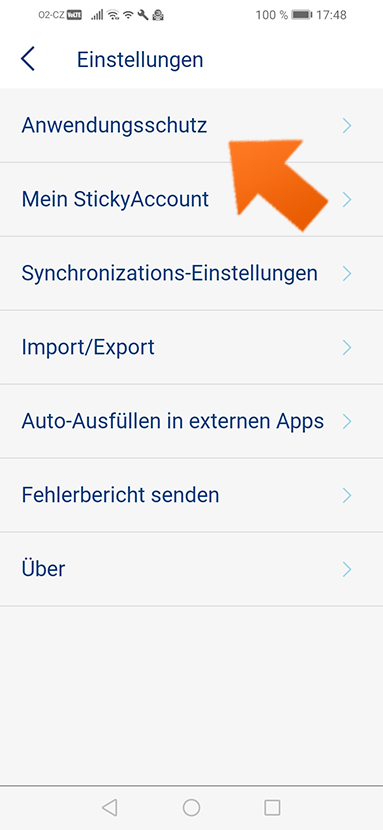The width and height of the screenshot is (383, 830).
Task: Open the Über page
Action: pos(192,569)
